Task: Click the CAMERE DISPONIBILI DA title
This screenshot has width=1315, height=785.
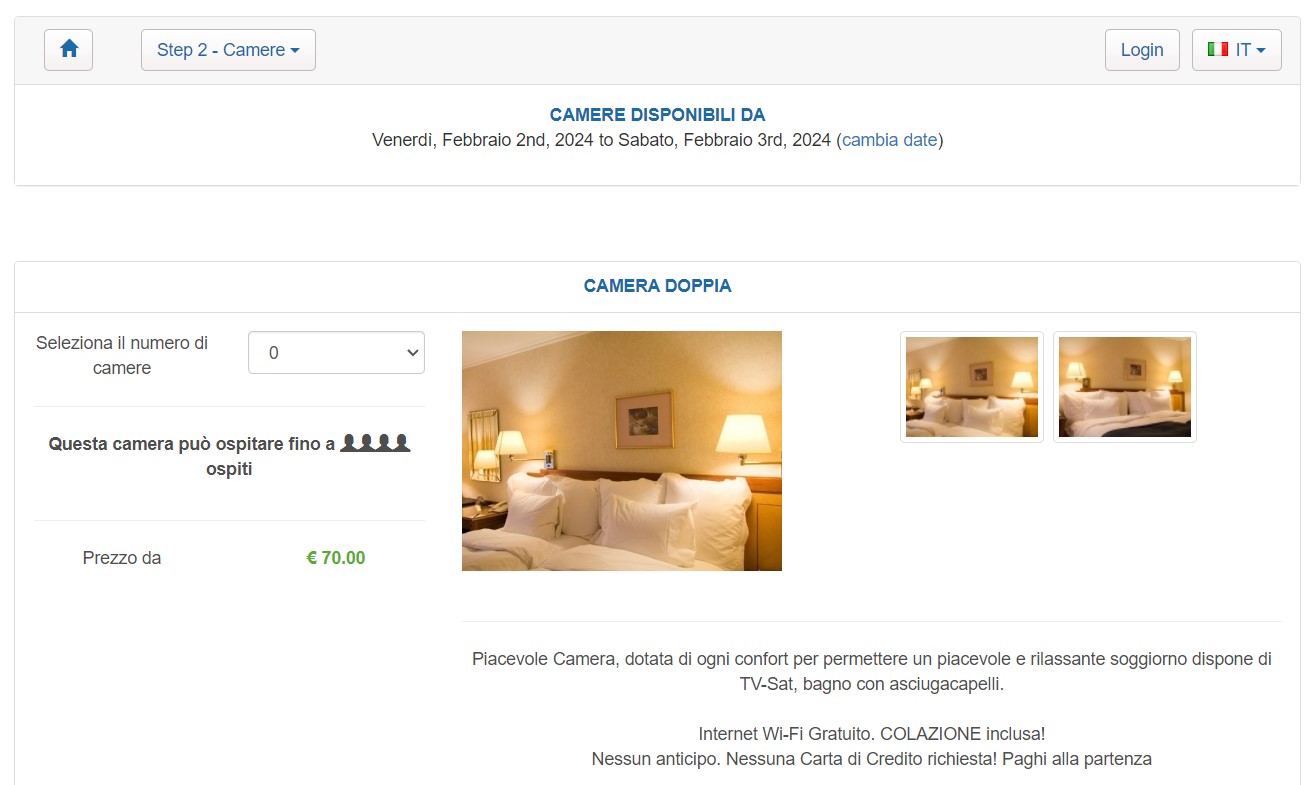Action: [x=658, y=115]
